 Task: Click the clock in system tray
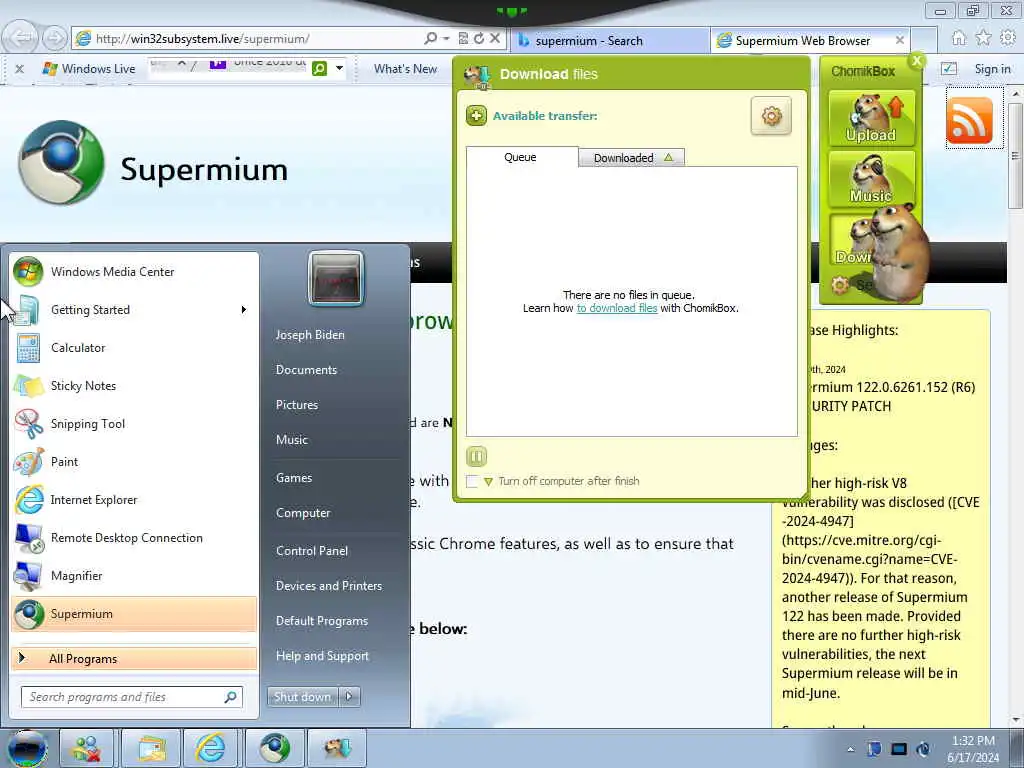pyautogui.click(x=972, y=749)
